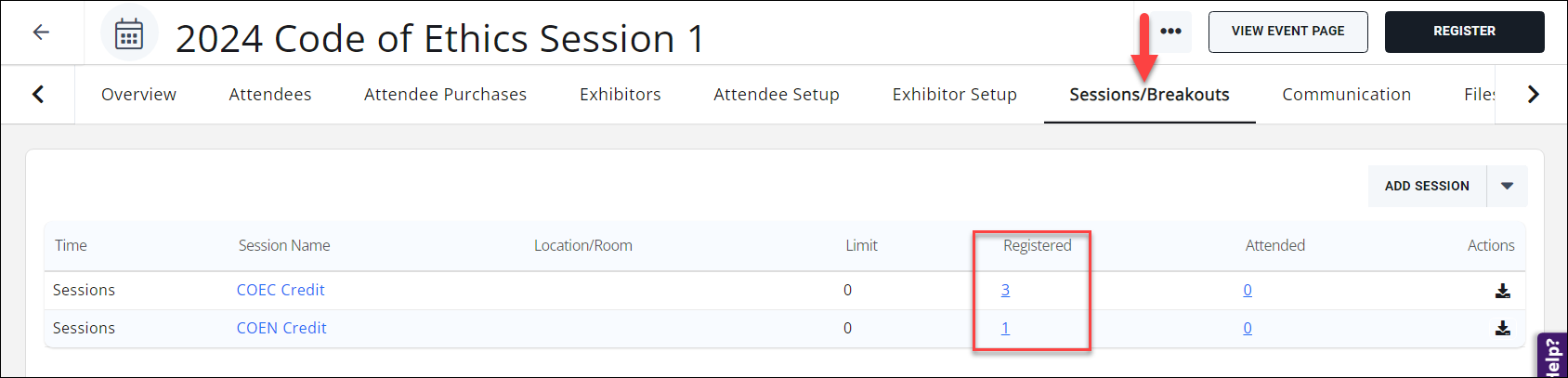This screenshot has width=1568, height=378.
Task: Open the COEN Credit attended count link
Action: pyautogui.click(x=1248, y=328)
